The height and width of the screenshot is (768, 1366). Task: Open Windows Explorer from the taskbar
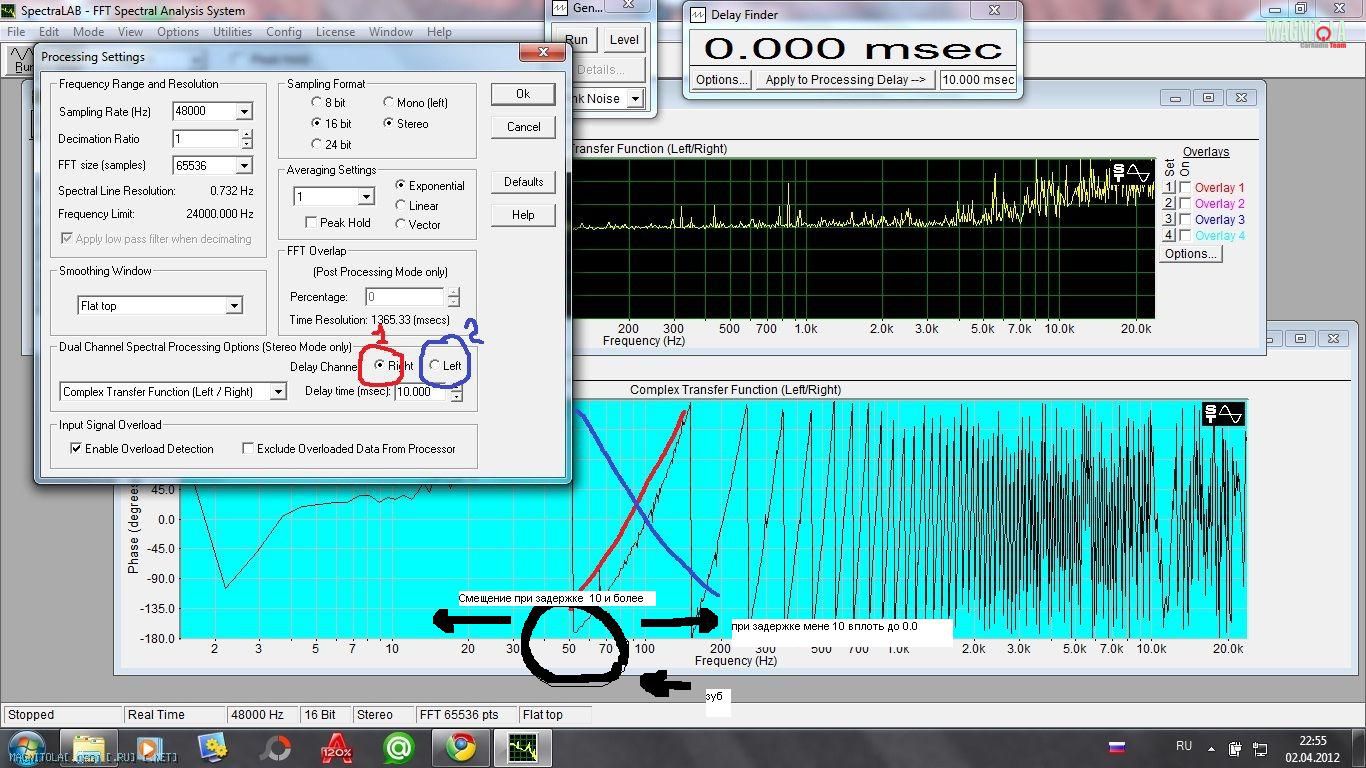coord(89,748)
